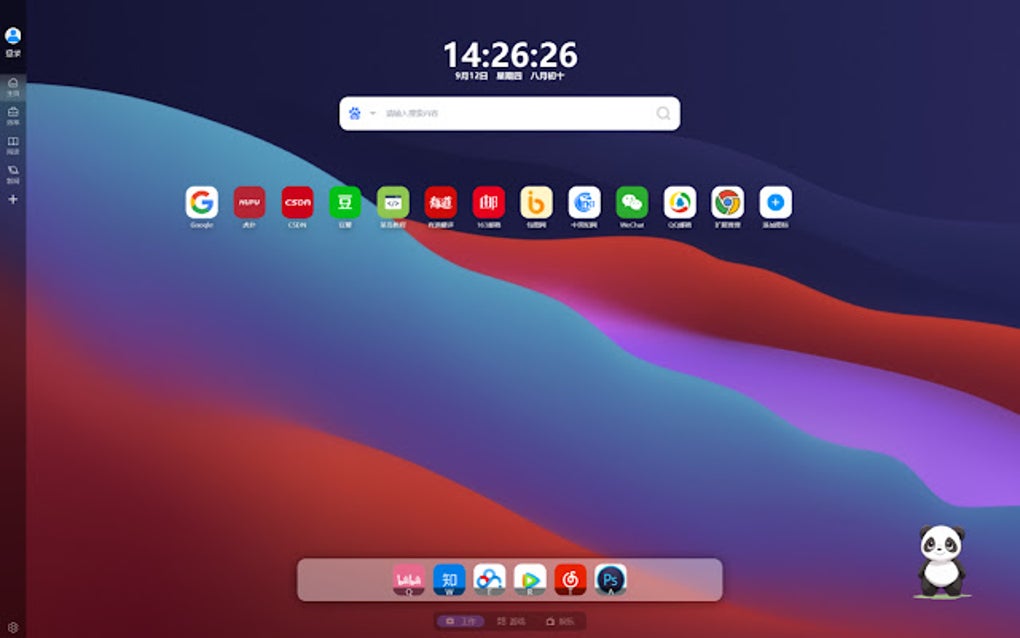Click 添加图标 to add a new shortcut

pyautogui.click(x=773, y=205)
